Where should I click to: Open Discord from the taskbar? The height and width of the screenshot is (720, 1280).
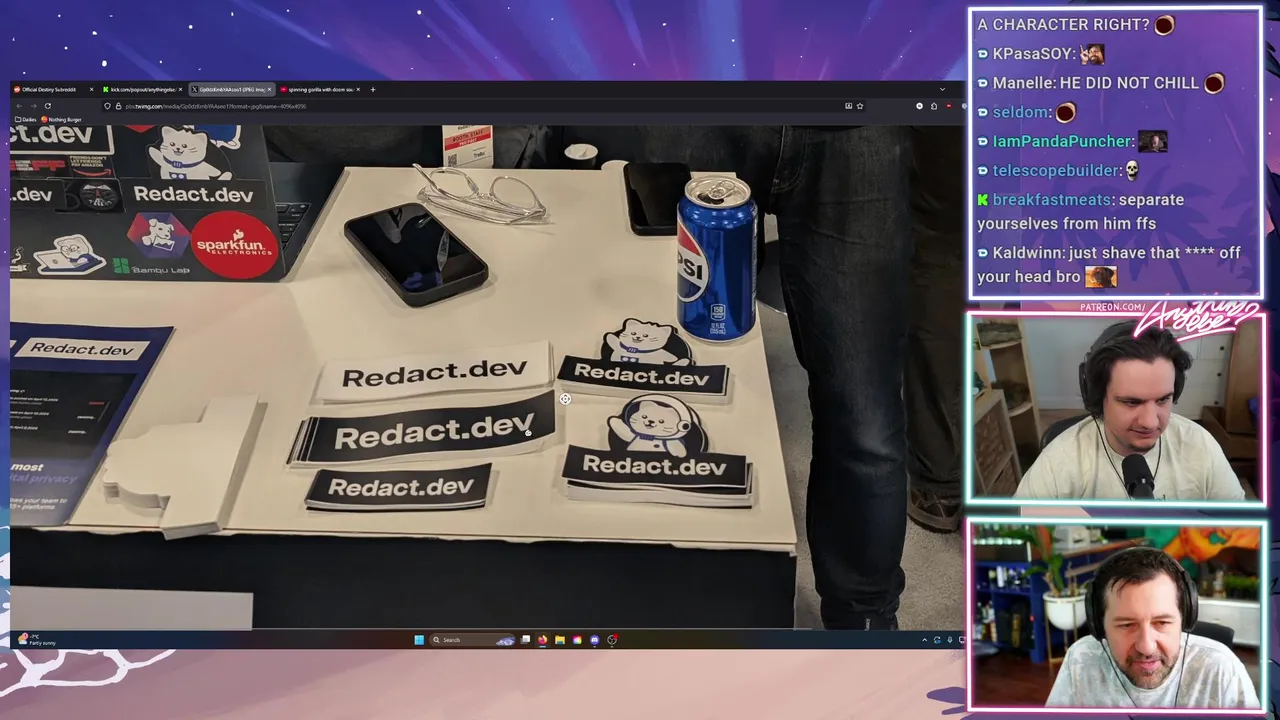coord(594,640)
